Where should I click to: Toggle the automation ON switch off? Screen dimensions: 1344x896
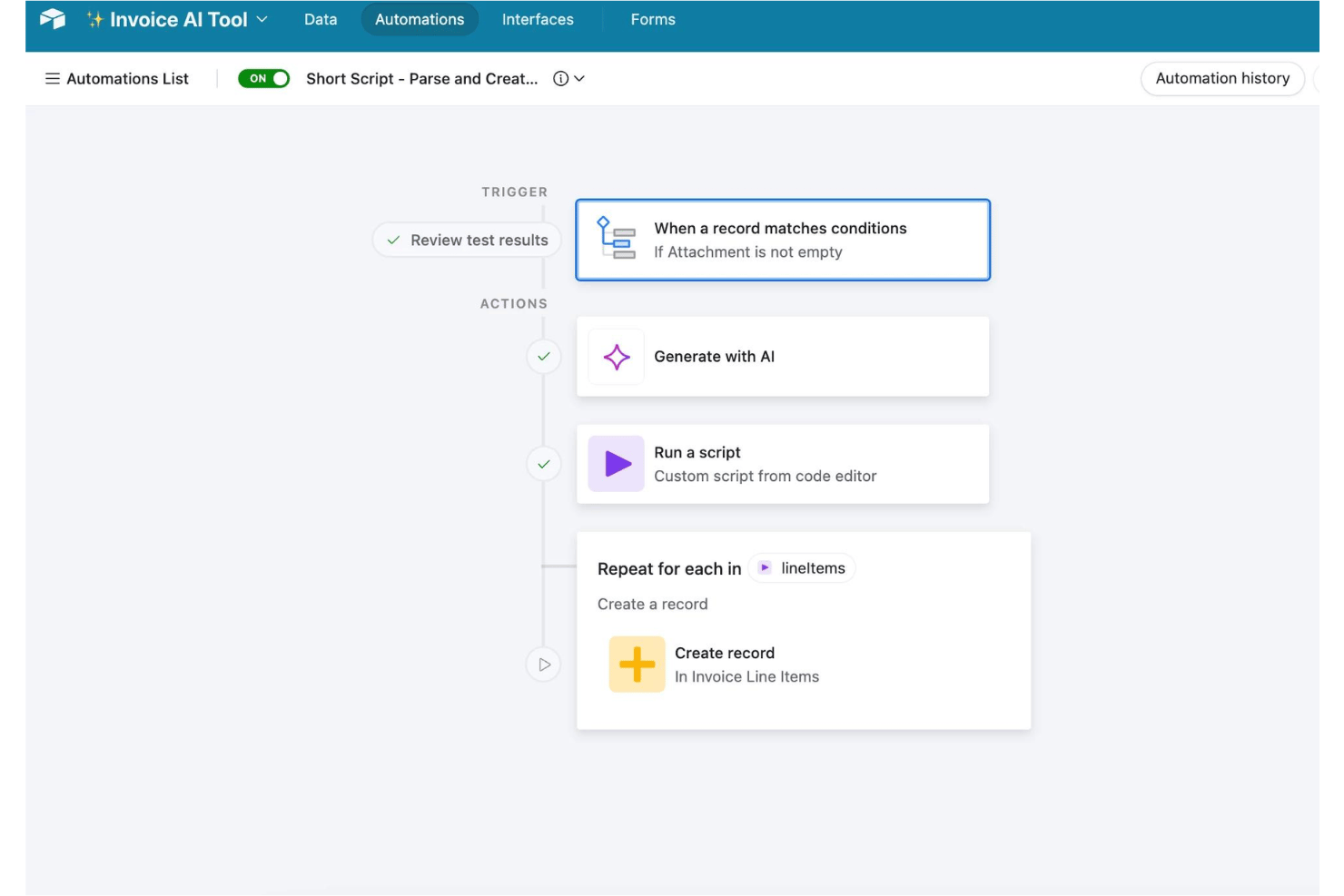[263, 79]
